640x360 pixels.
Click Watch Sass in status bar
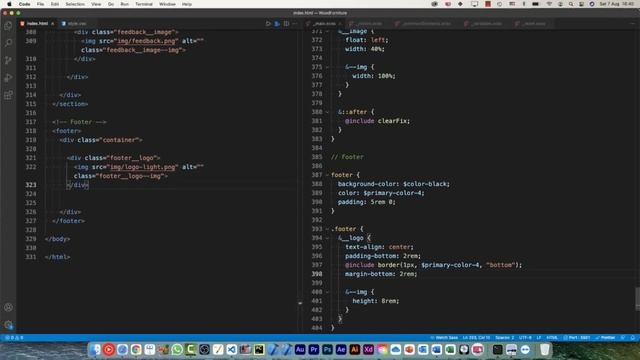(x=444, y=338)
